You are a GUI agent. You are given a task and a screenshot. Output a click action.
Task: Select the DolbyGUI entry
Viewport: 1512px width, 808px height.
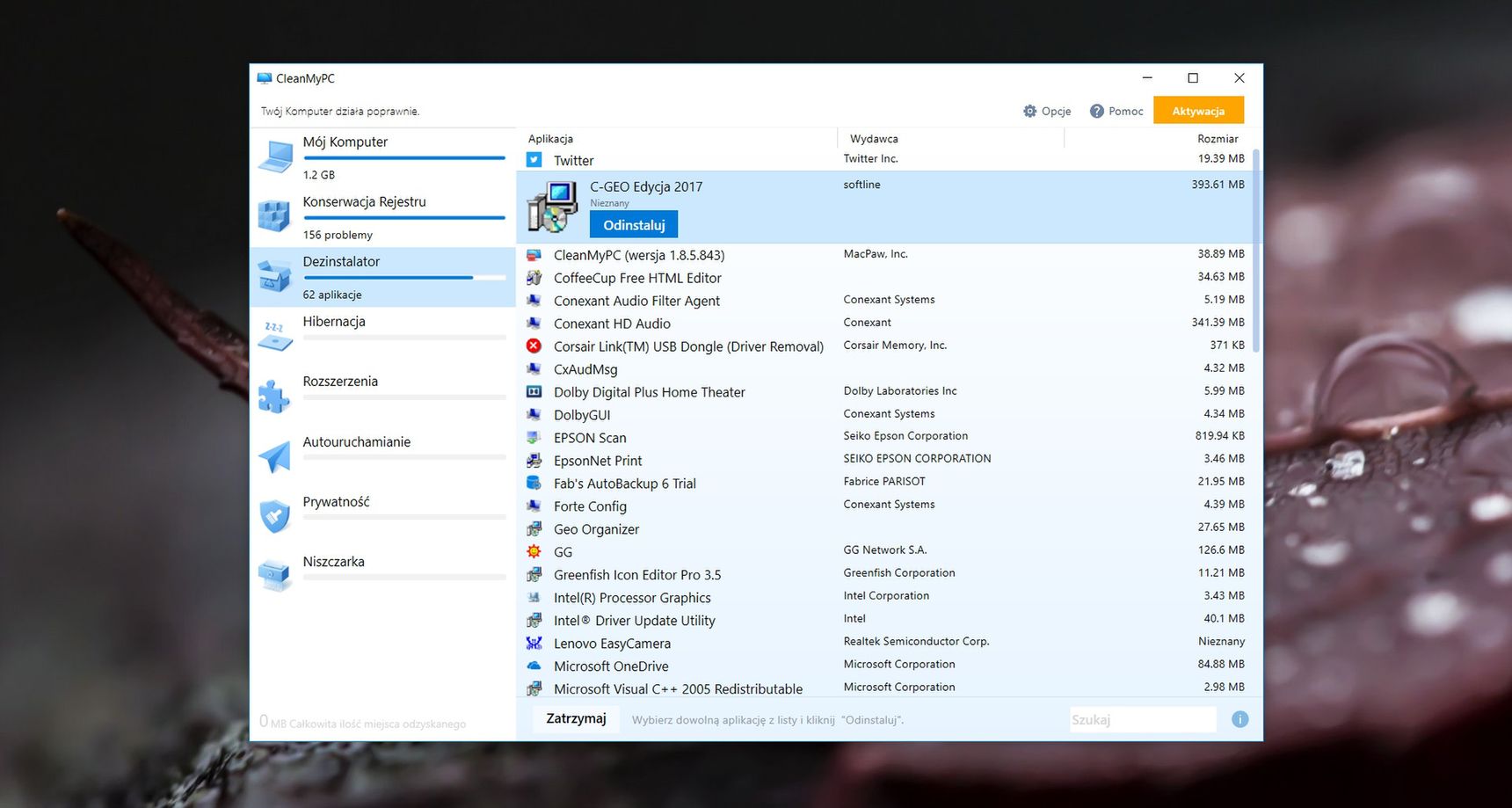tap(885, 414)
